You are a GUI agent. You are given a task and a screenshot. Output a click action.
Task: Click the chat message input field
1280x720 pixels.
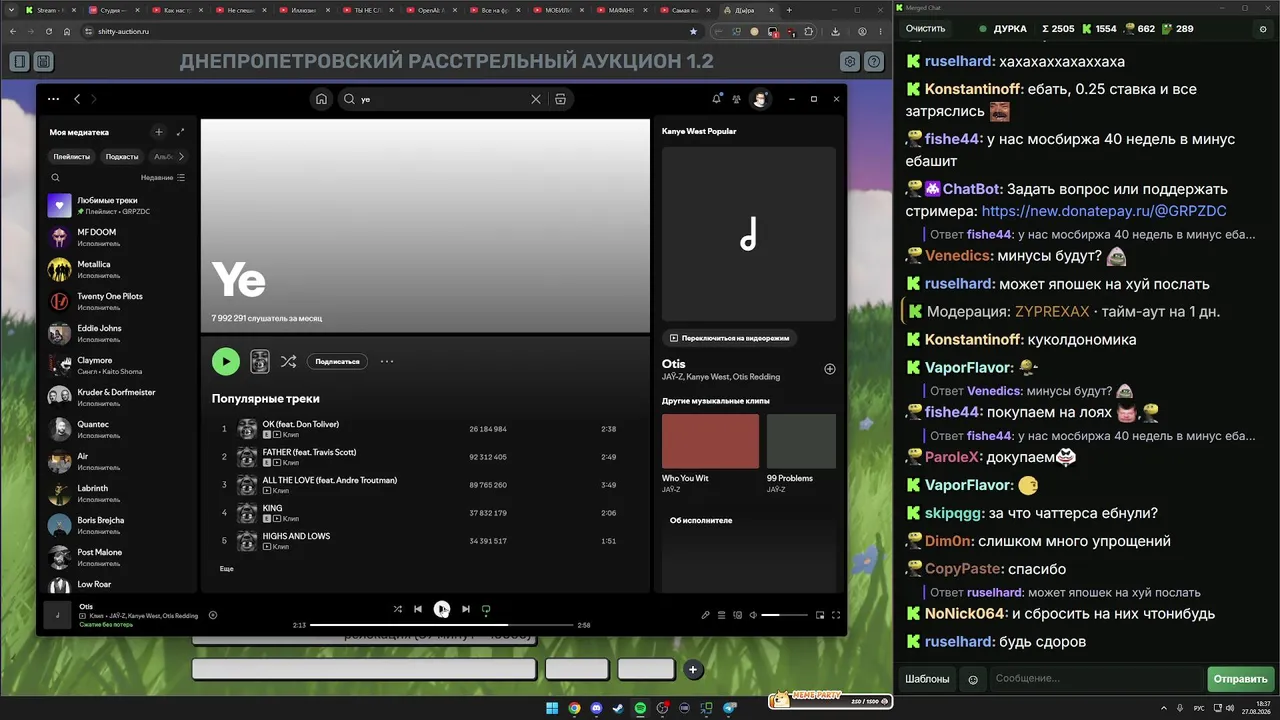[1095, 679]
